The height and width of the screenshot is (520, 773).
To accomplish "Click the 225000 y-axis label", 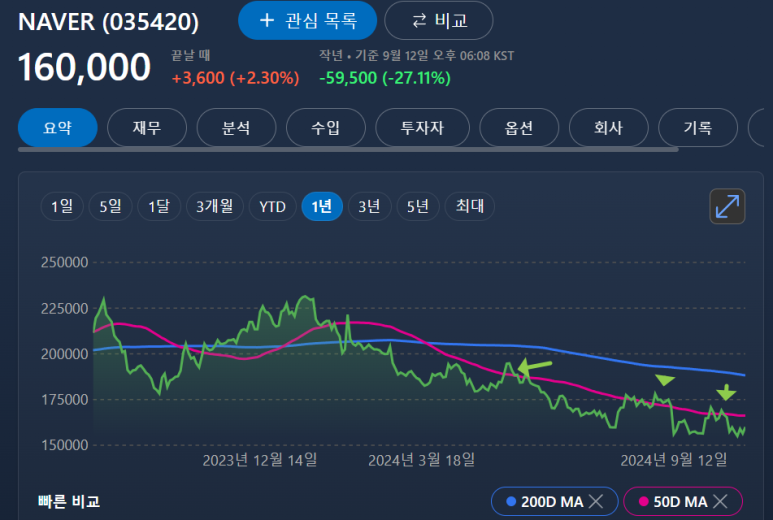I will [x=65, y=309].
